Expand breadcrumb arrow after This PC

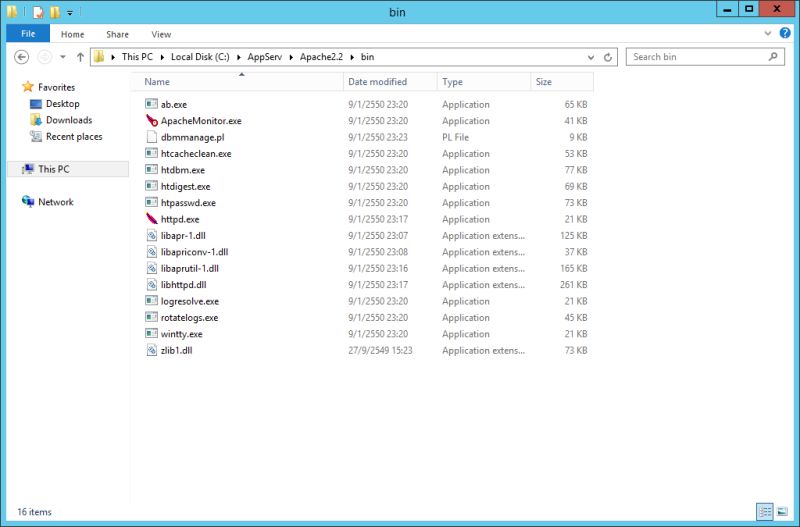pyautogui.click(x=162, y=57)
